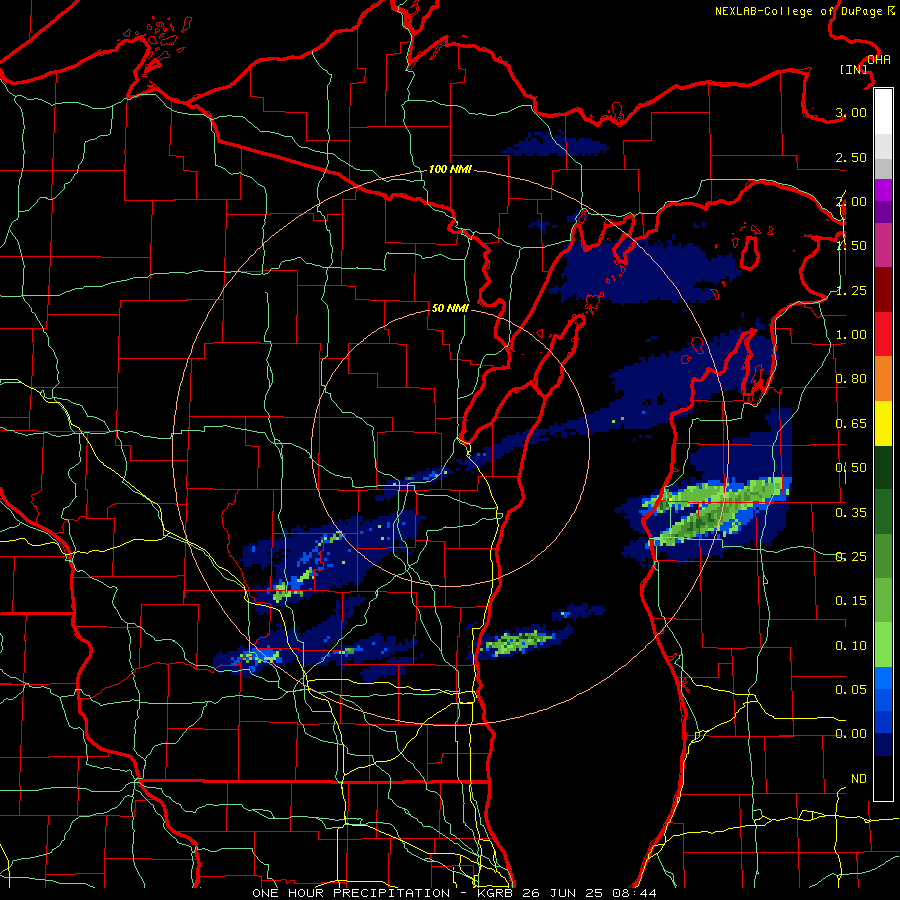The width and height of the screenshot is (900, 900).
Task: Select the '0.35' legend value
Action: click(851, 513)
